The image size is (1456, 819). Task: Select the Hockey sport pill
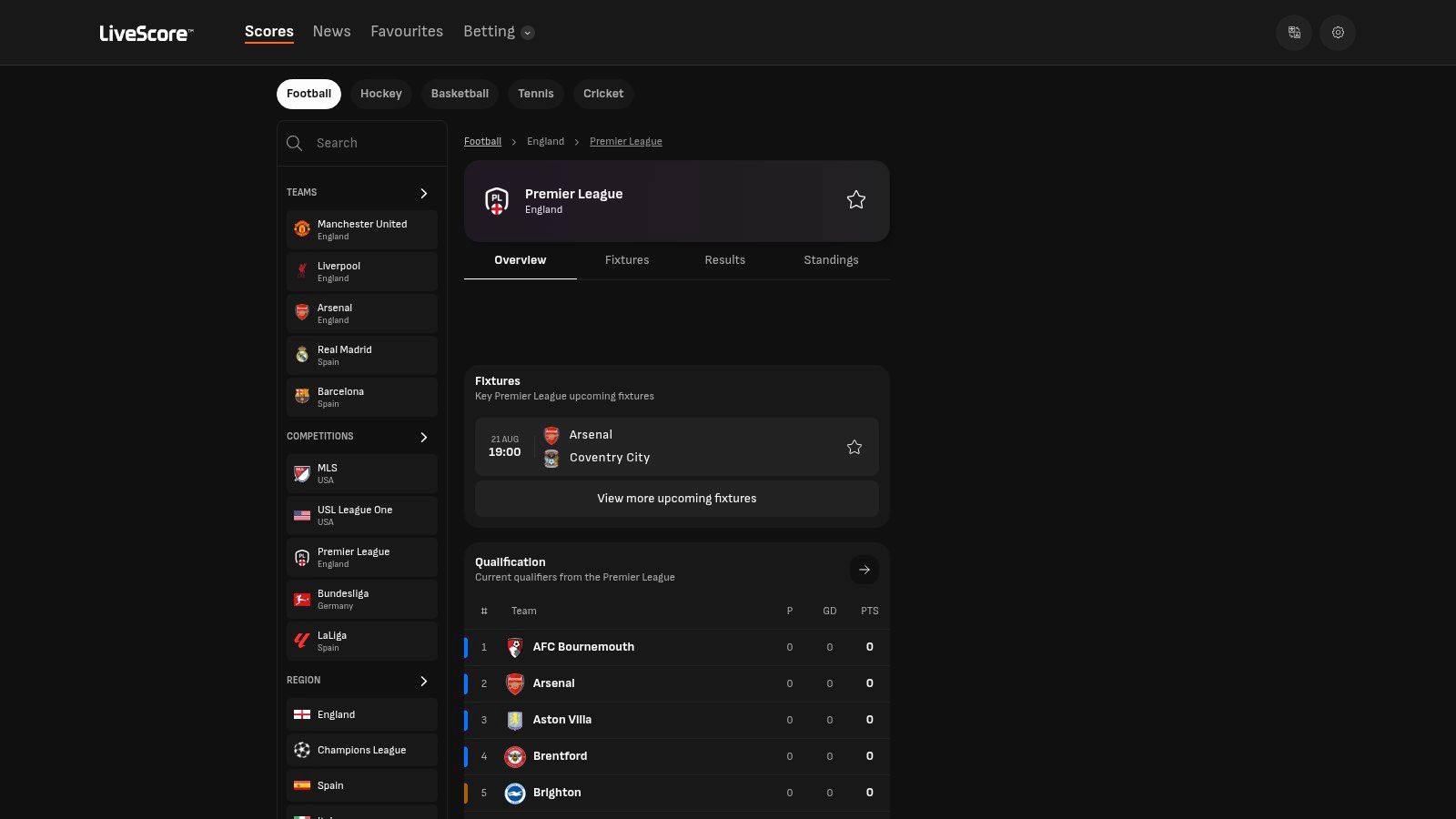point(381,94)
